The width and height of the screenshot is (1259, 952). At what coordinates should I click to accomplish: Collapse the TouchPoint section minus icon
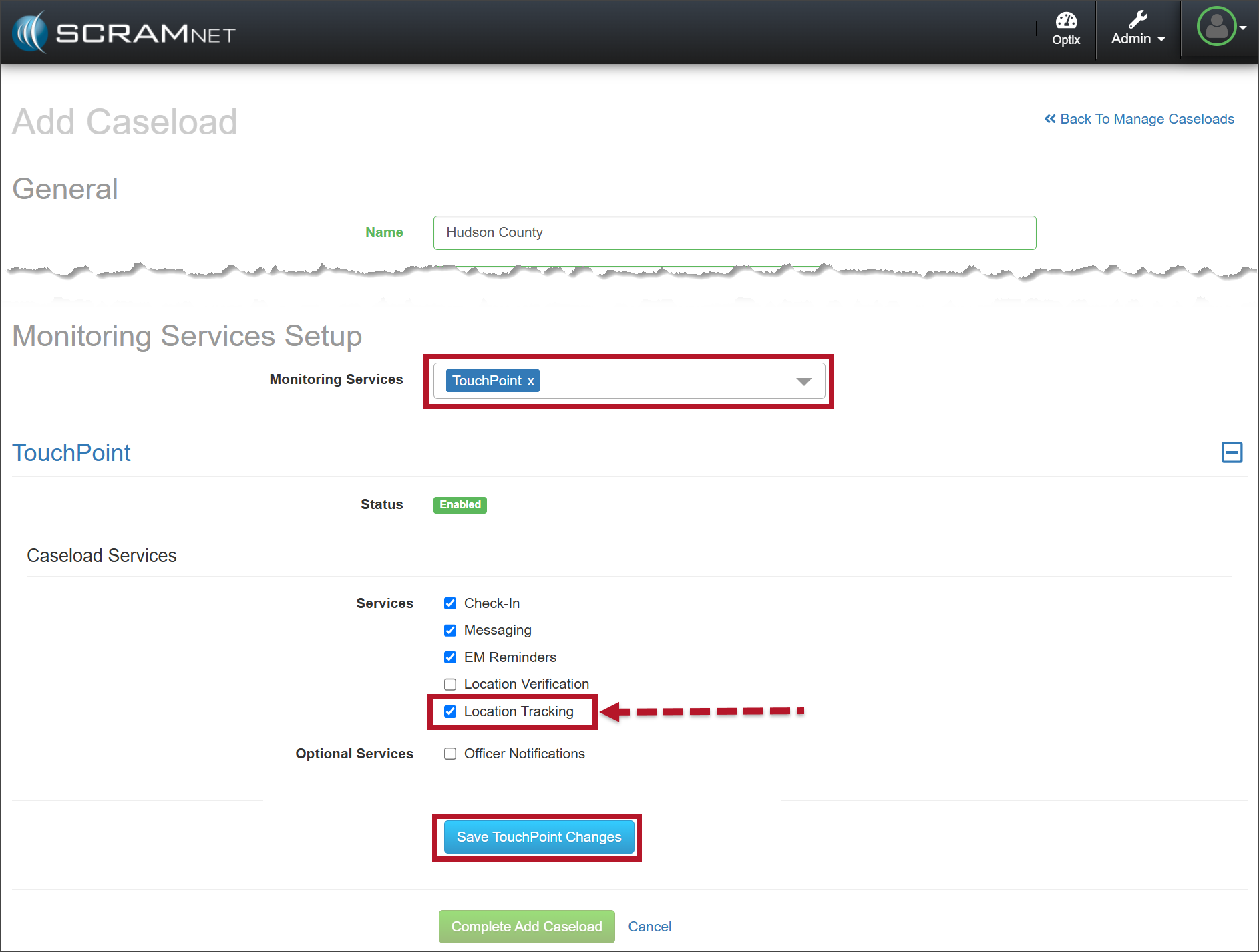click(x=1232, y=452)
